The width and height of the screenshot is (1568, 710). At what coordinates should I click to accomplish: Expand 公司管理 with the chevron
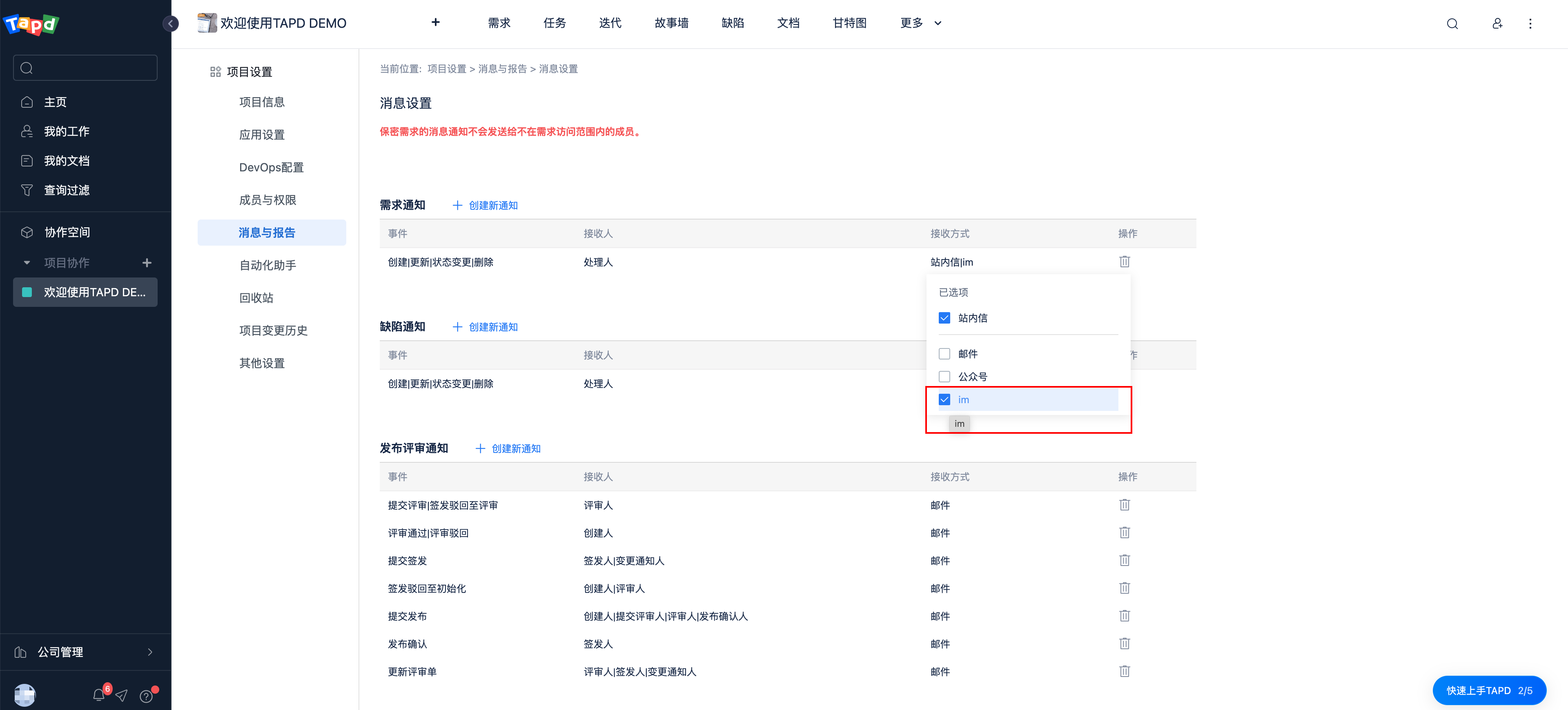click(x=150, y=652)
